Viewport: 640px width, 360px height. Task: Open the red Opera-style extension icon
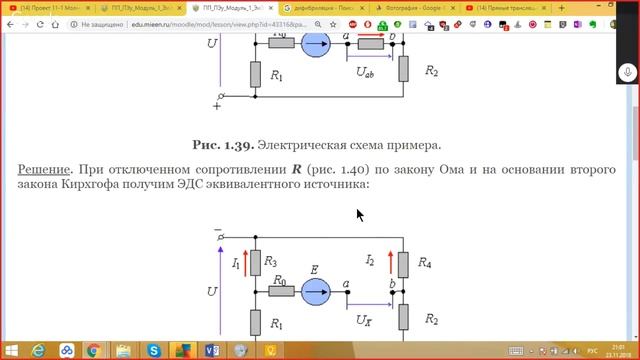point(367,24)
